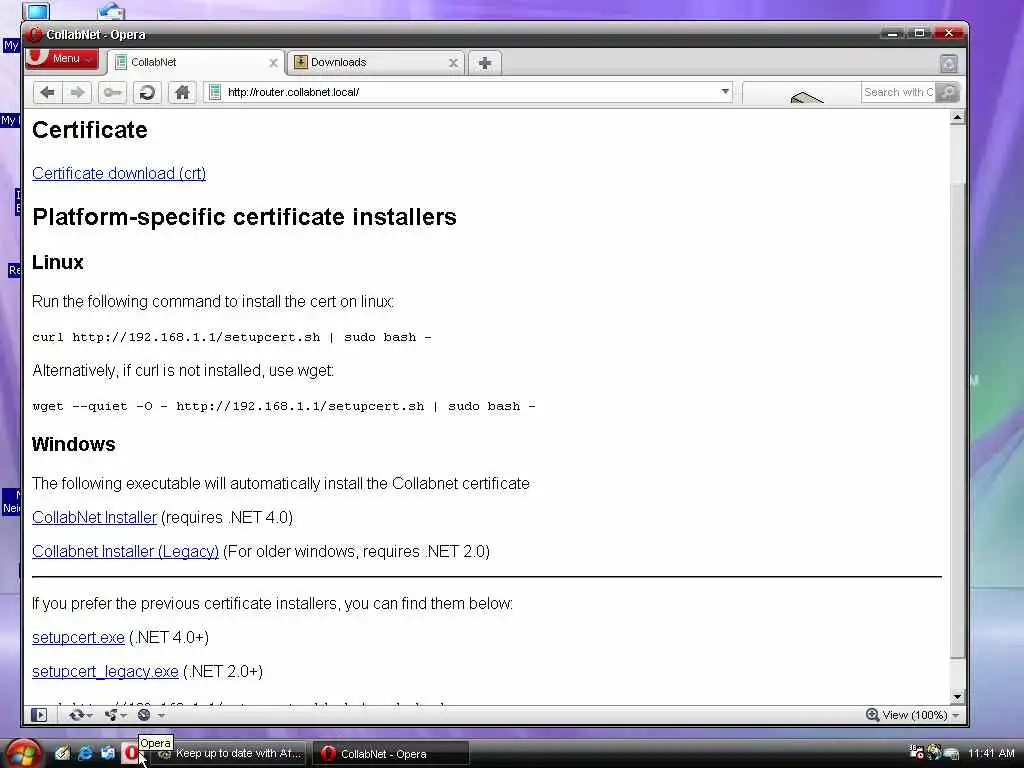Focus the 'Search with' field
This screenshot has width=1024, height=768.
(x=898, y=92)
